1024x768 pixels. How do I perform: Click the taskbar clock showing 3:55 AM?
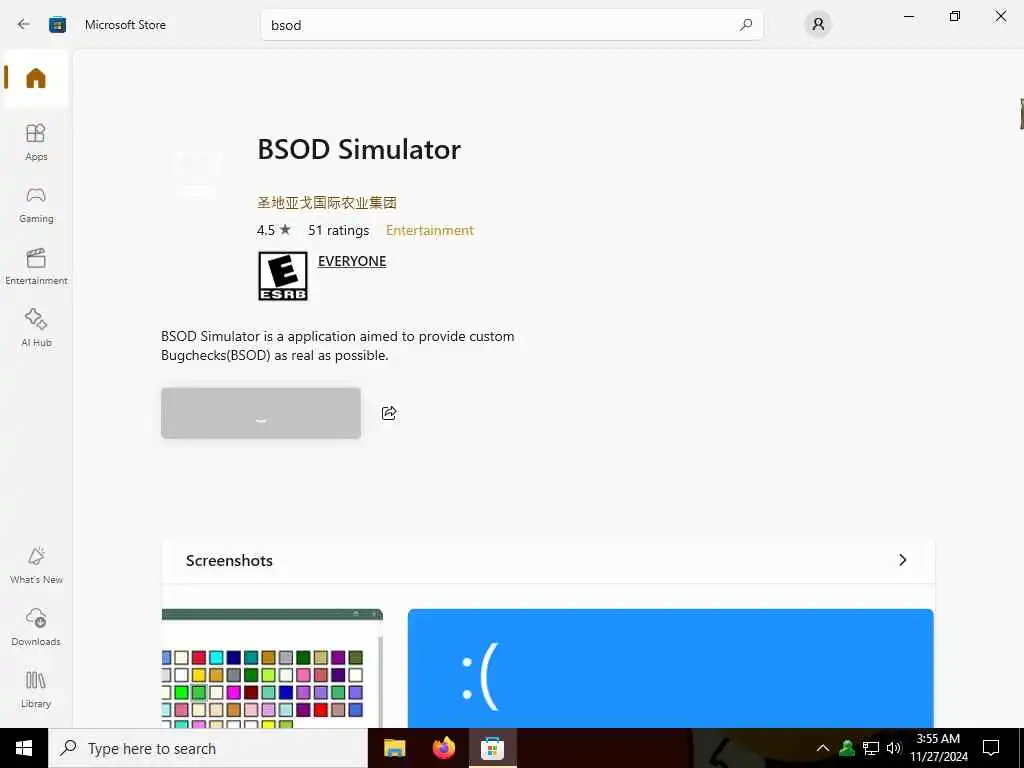tap(938, 748)
